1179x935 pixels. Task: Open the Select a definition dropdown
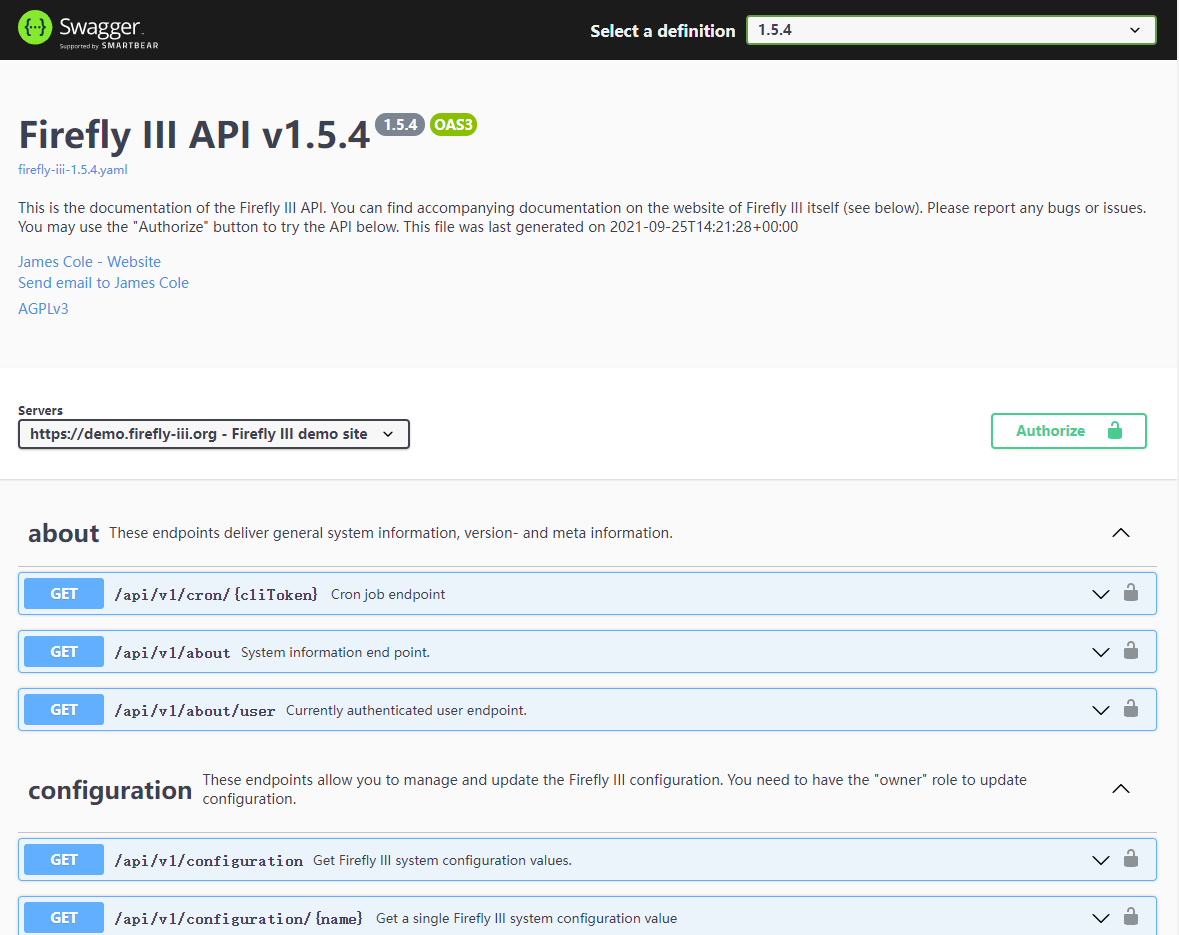(x=950, y=30)
